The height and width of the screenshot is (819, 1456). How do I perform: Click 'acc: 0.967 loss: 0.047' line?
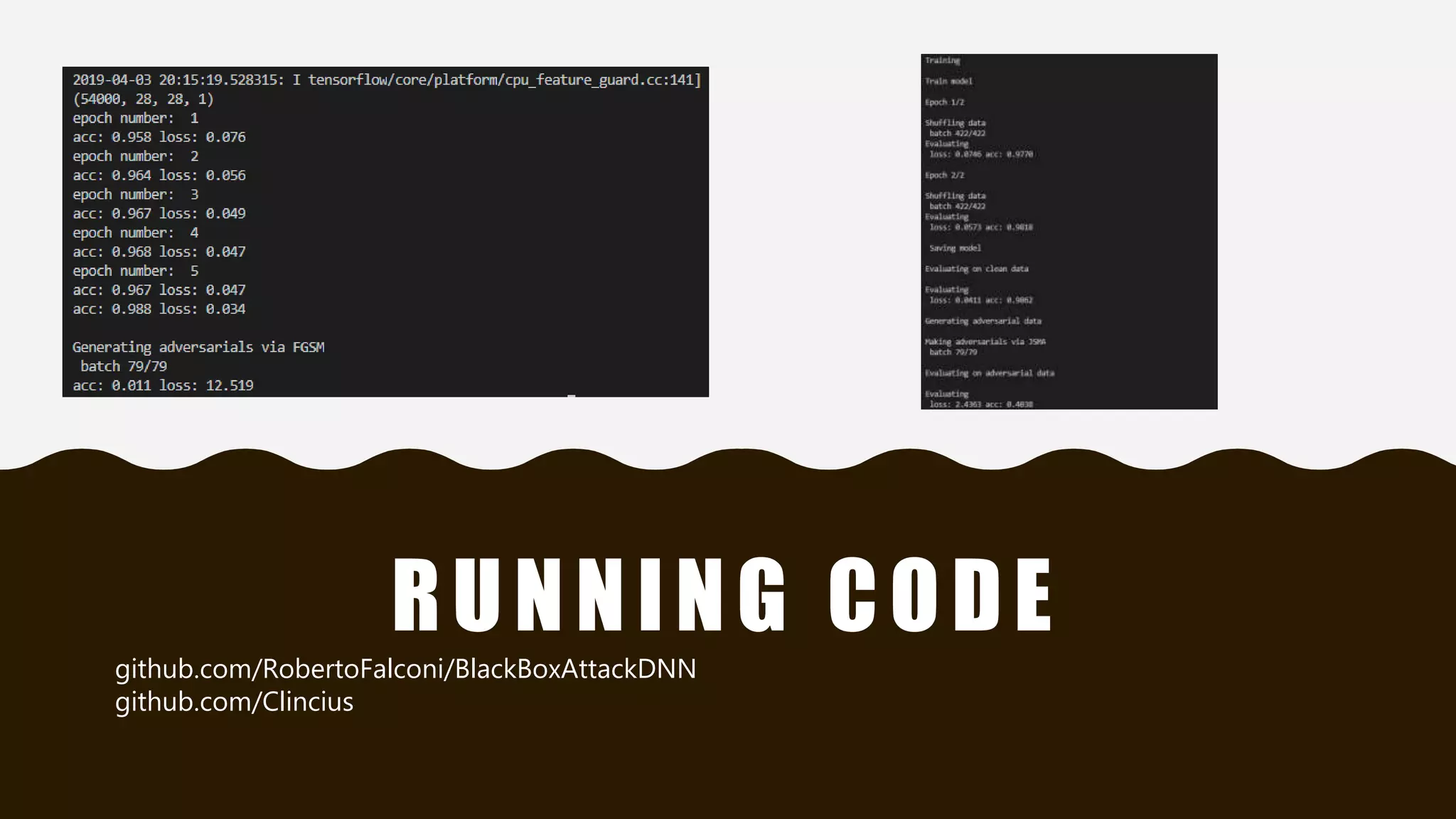coord(159,291)
